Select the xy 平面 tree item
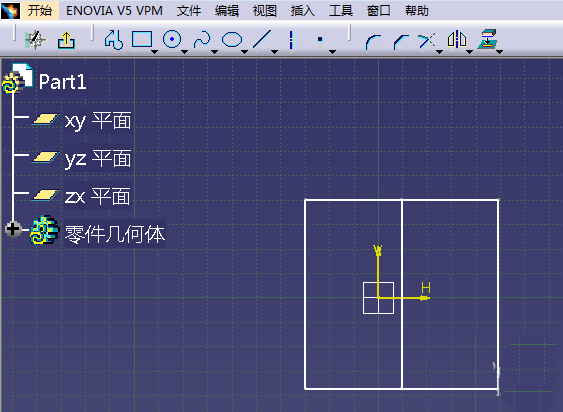Screen dimensions: 563x412 (x=98, y=121)
